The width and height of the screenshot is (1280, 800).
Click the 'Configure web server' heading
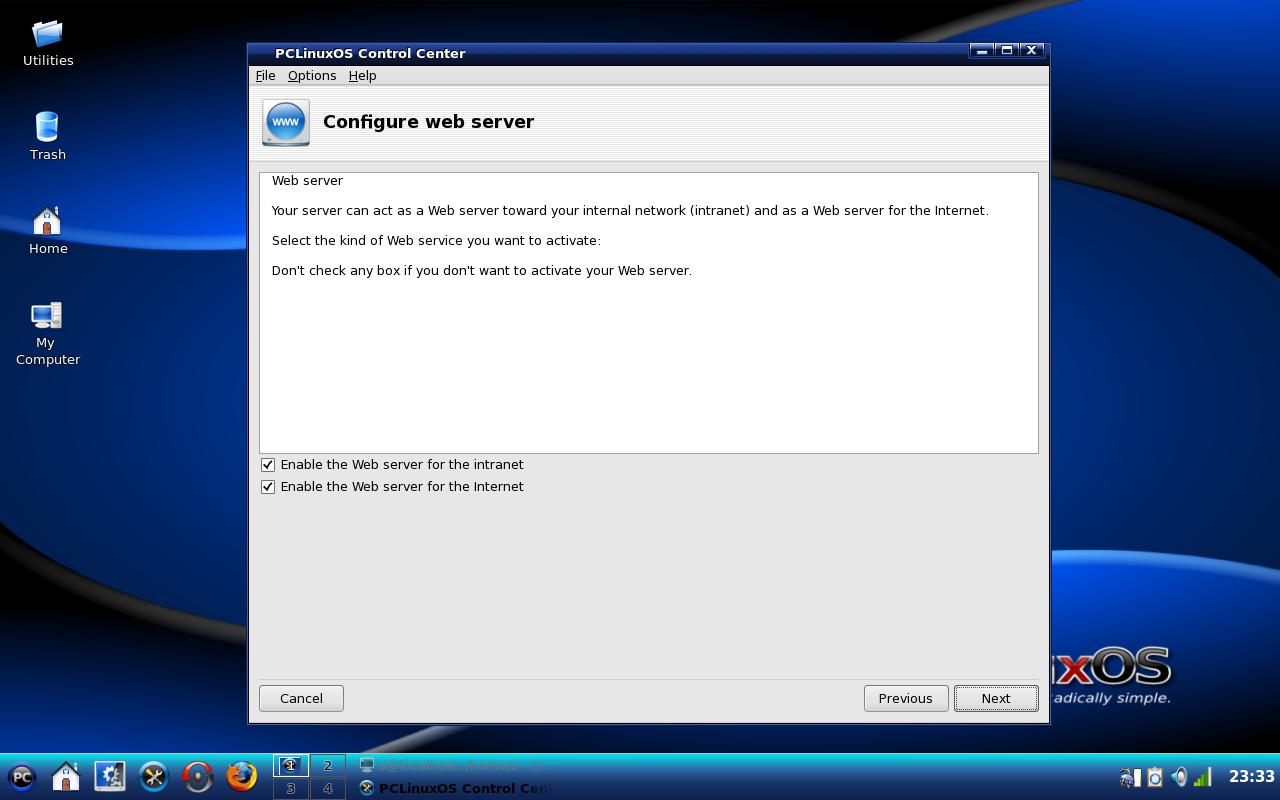428,122
